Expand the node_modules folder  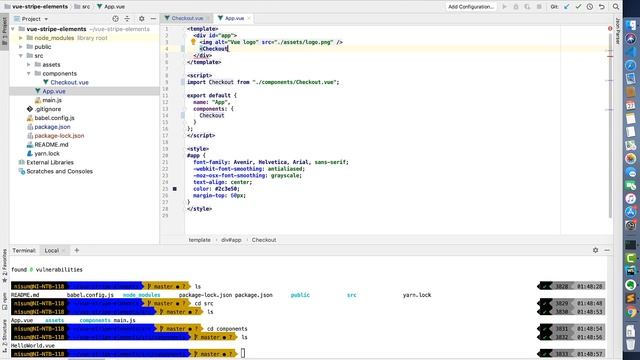[21, 38]
